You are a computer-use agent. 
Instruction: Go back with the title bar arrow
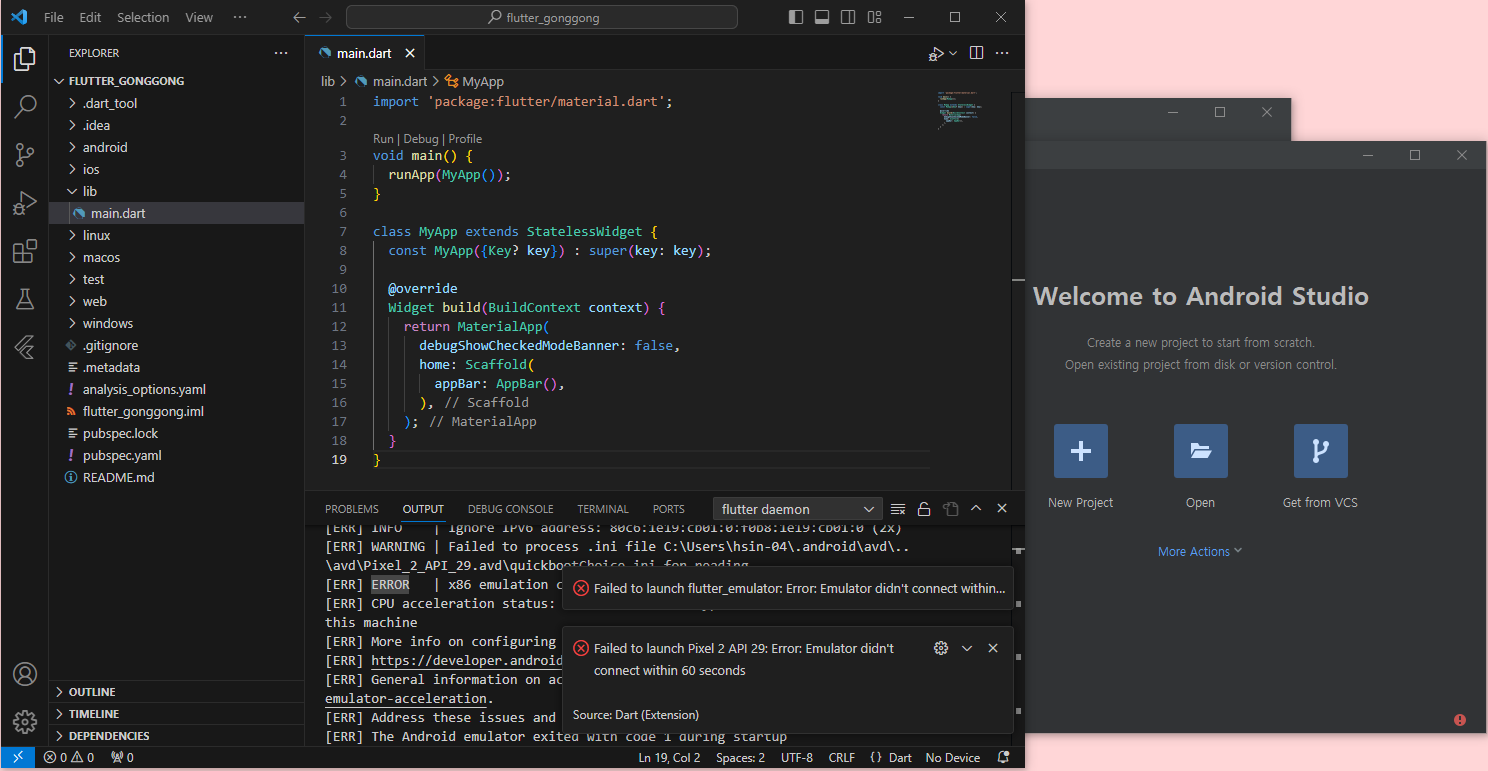tap(300, 17)
